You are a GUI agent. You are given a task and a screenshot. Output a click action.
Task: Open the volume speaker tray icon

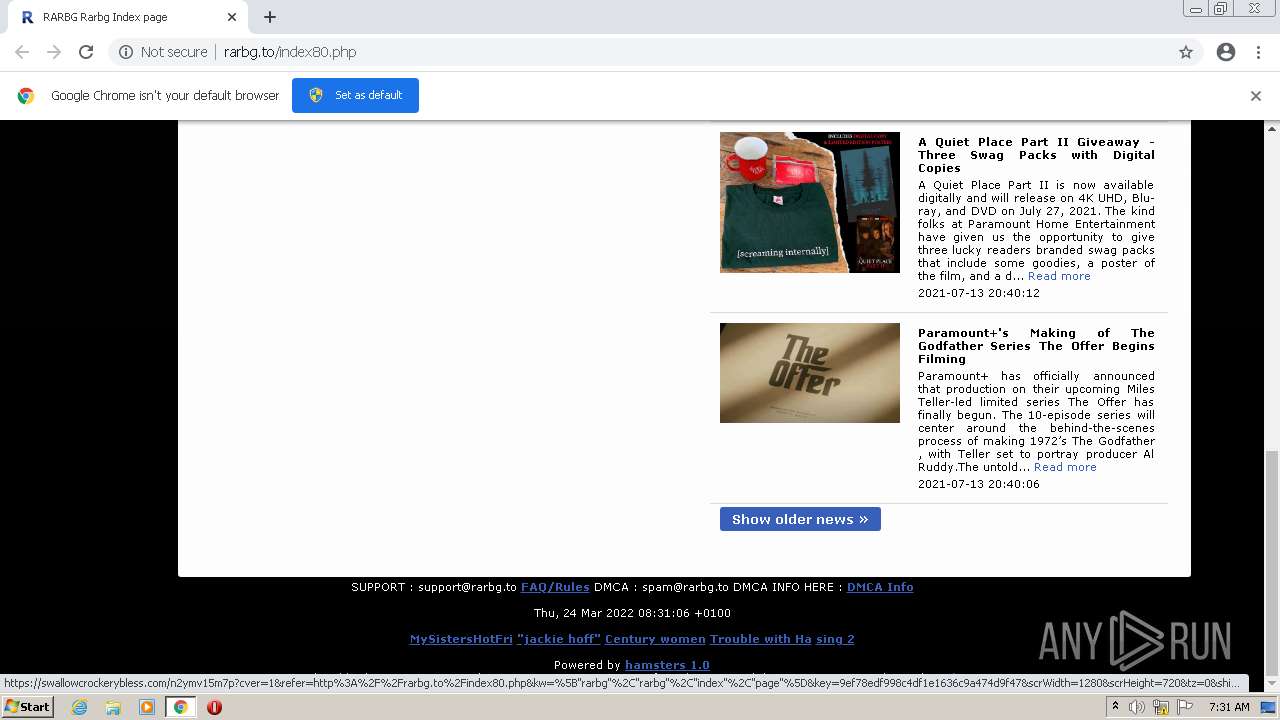1137,707
